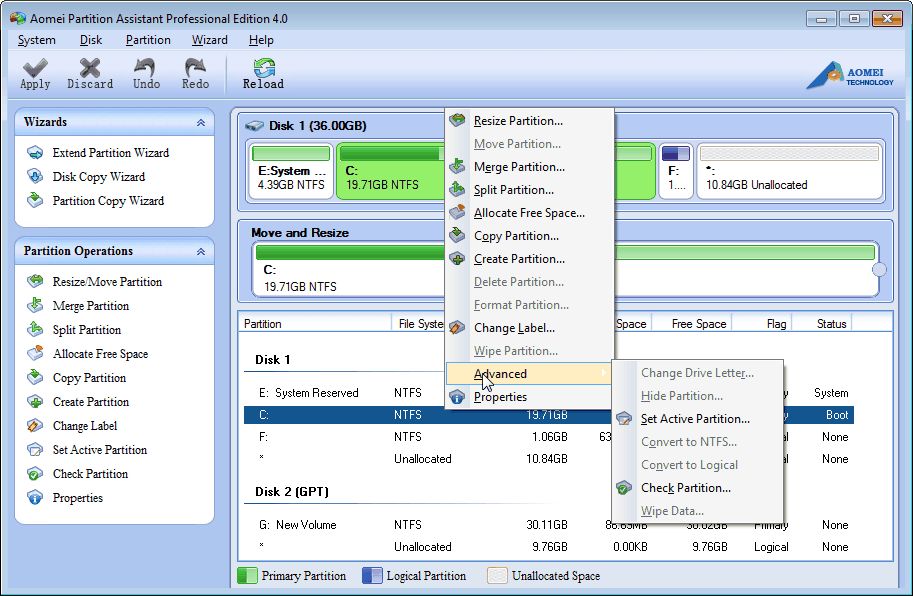
Task: Collapse the Wizards panel
Action: coord(201,123)
